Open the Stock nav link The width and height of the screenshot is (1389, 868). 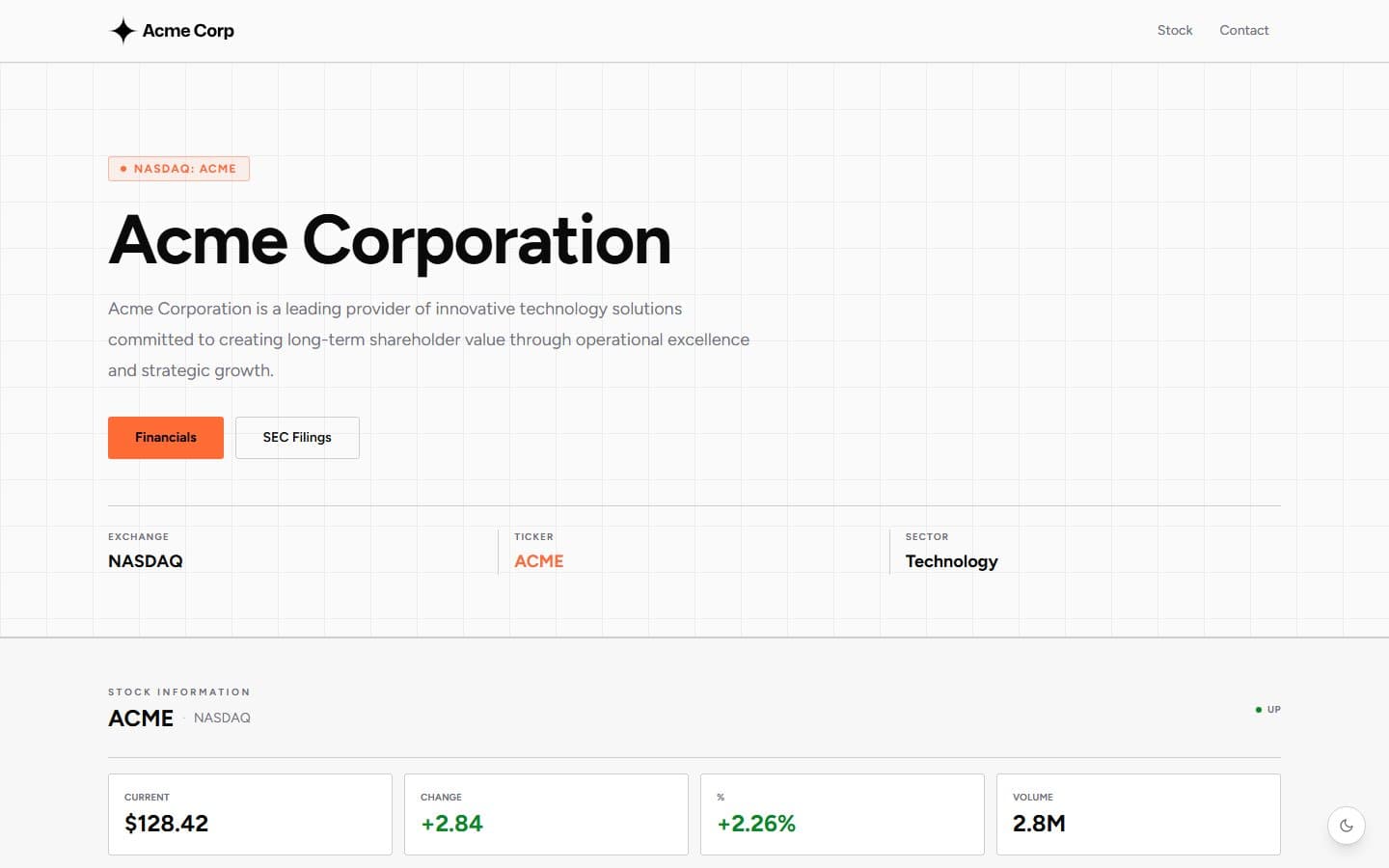1175,31
